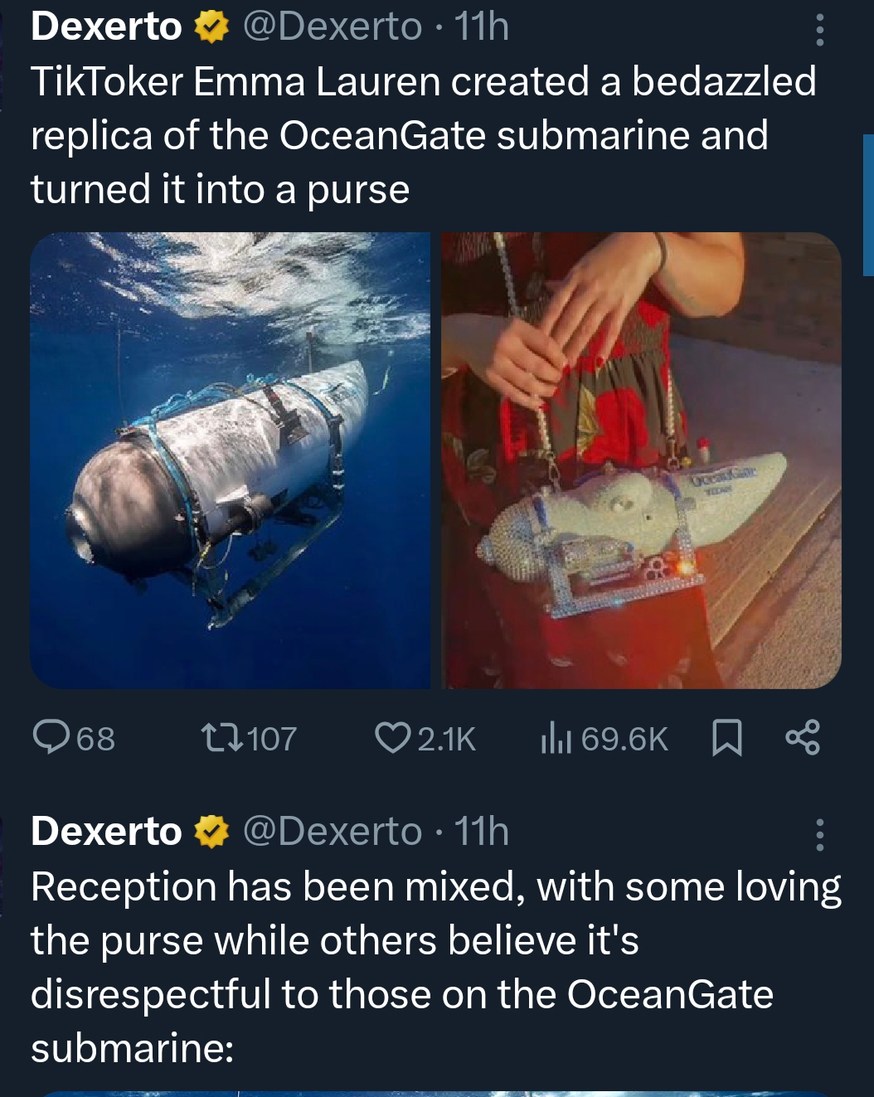Retweet the OceanGate purse post
The height and width of the screenshot is (1097, 874).
coord(223,738)
